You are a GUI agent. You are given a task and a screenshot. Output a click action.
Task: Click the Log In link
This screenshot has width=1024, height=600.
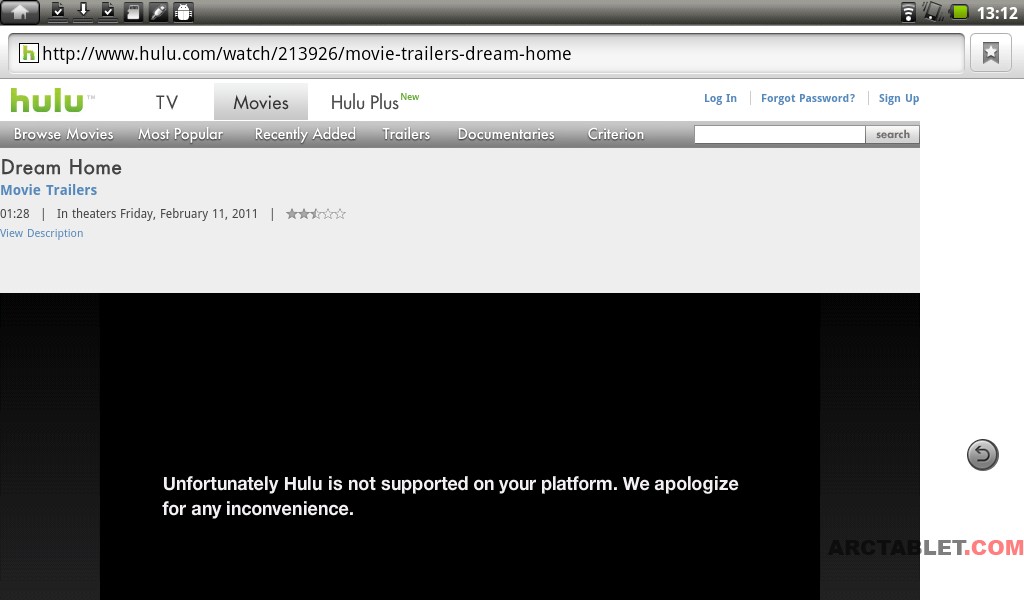[720, 98]
